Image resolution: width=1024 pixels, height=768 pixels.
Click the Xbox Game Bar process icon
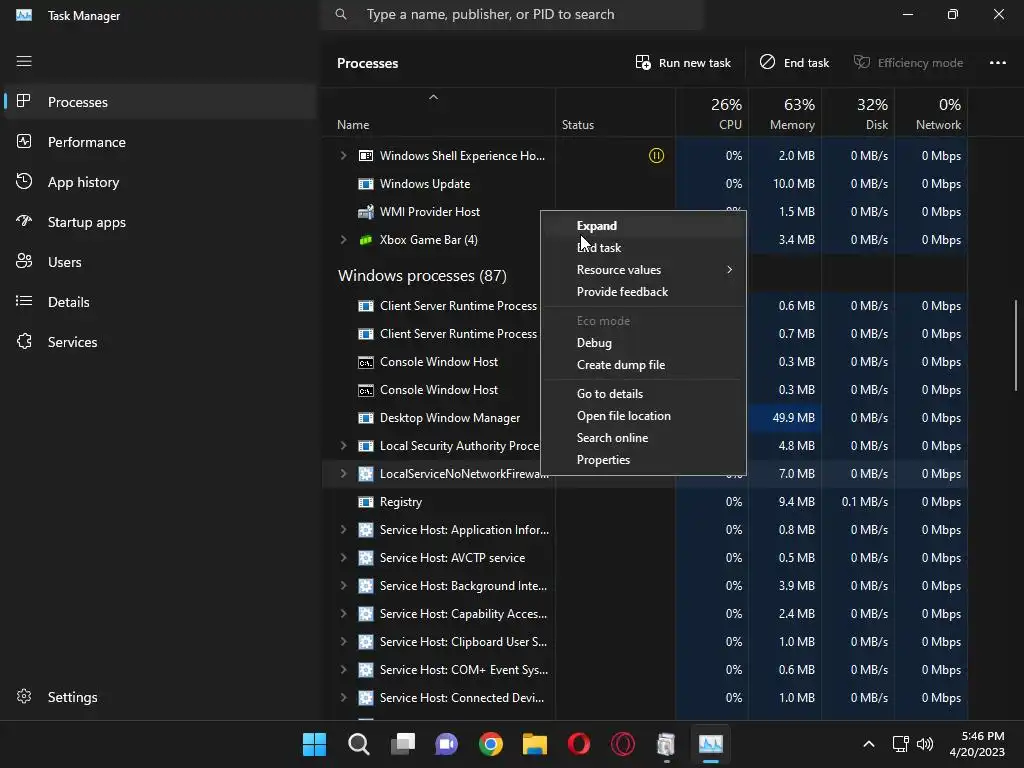click(366, 240)
